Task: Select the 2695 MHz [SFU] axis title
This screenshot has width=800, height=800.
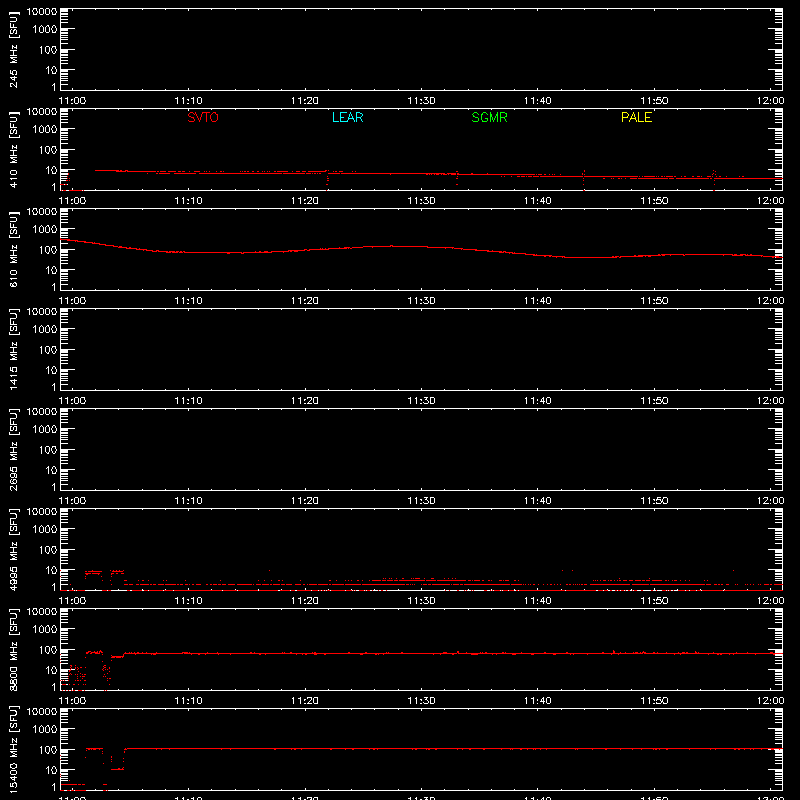Action: pos(13,449)
